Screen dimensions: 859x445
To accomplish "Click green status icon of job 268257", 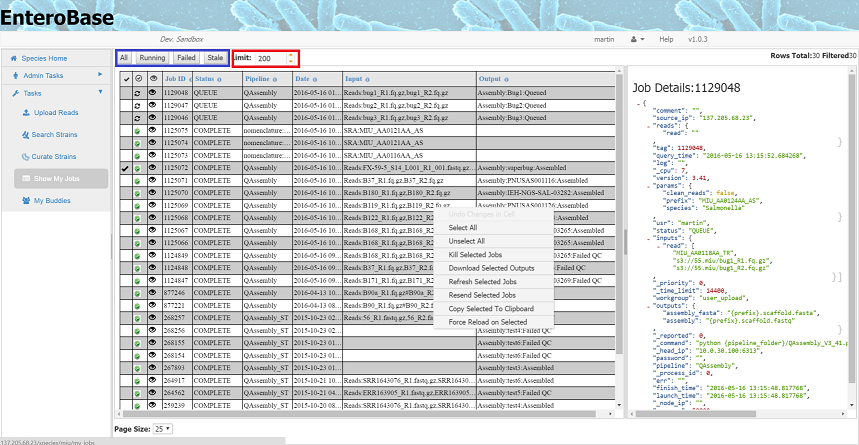I will coord(137,318).
